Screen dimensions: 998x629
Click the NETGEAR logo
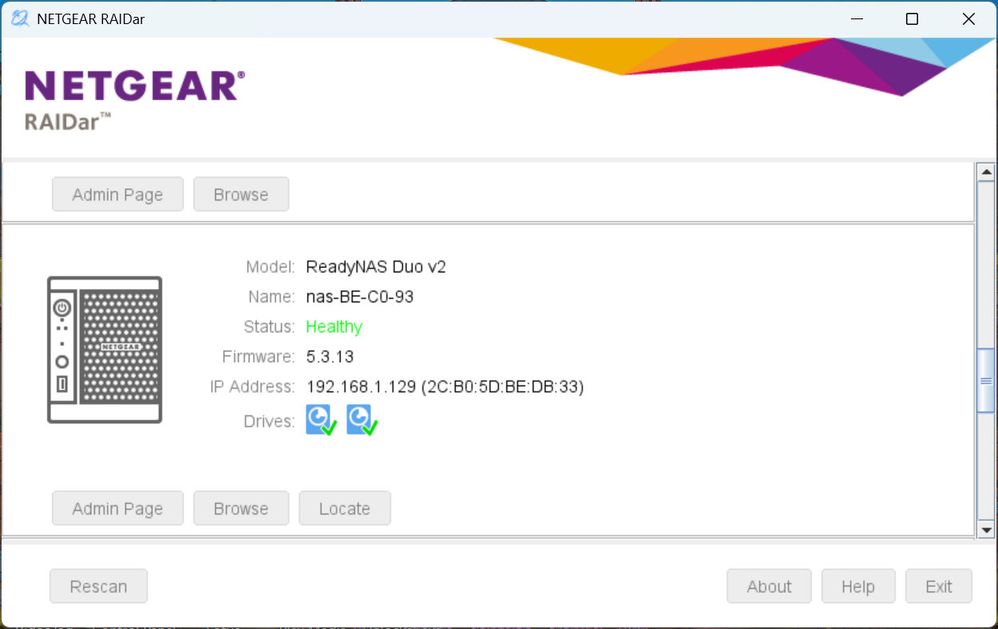point(134,86)
